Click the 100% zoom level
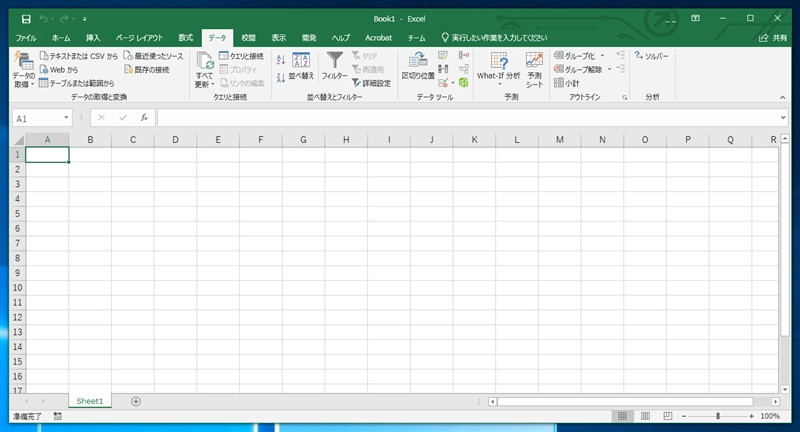The image size is (800, 432). [770, 416]
